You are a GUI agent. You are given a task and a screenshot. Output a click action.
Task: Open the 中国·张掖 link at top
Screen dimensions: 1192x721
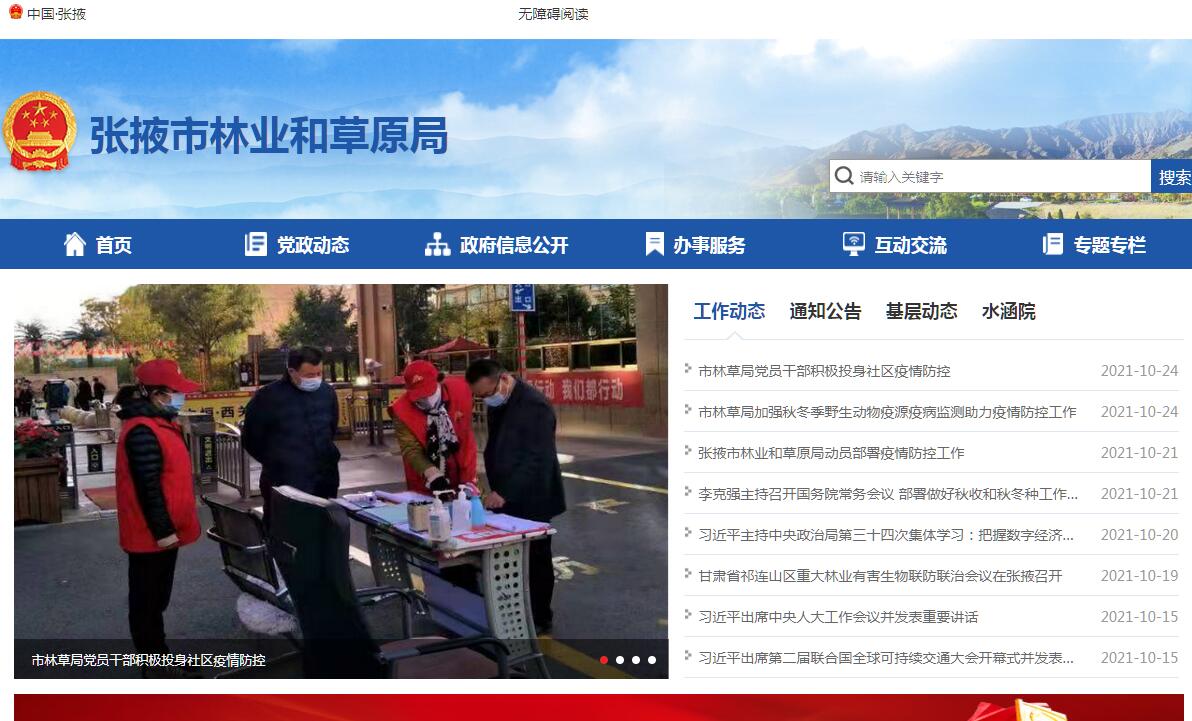coord(56,14)
